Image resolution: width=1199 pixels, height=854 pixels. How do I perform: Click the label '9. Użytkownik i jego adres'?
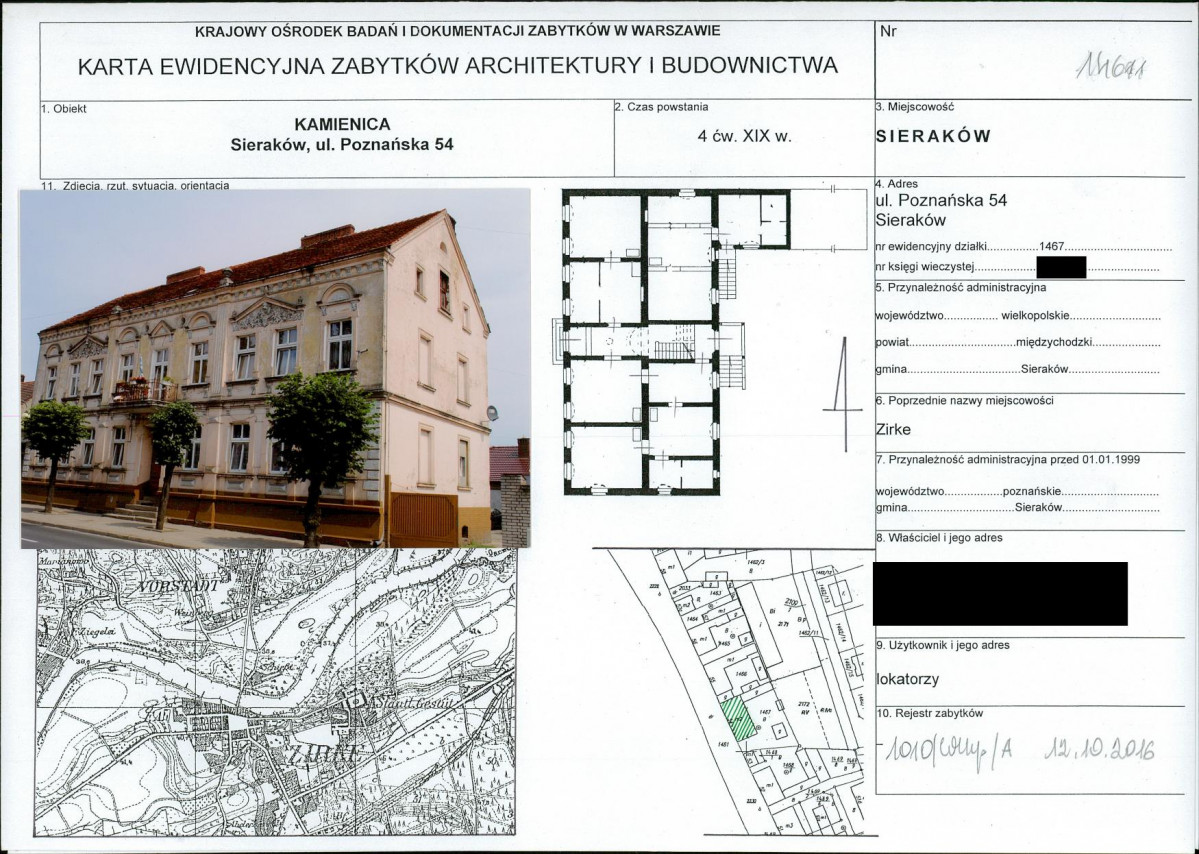click(942, 645)
